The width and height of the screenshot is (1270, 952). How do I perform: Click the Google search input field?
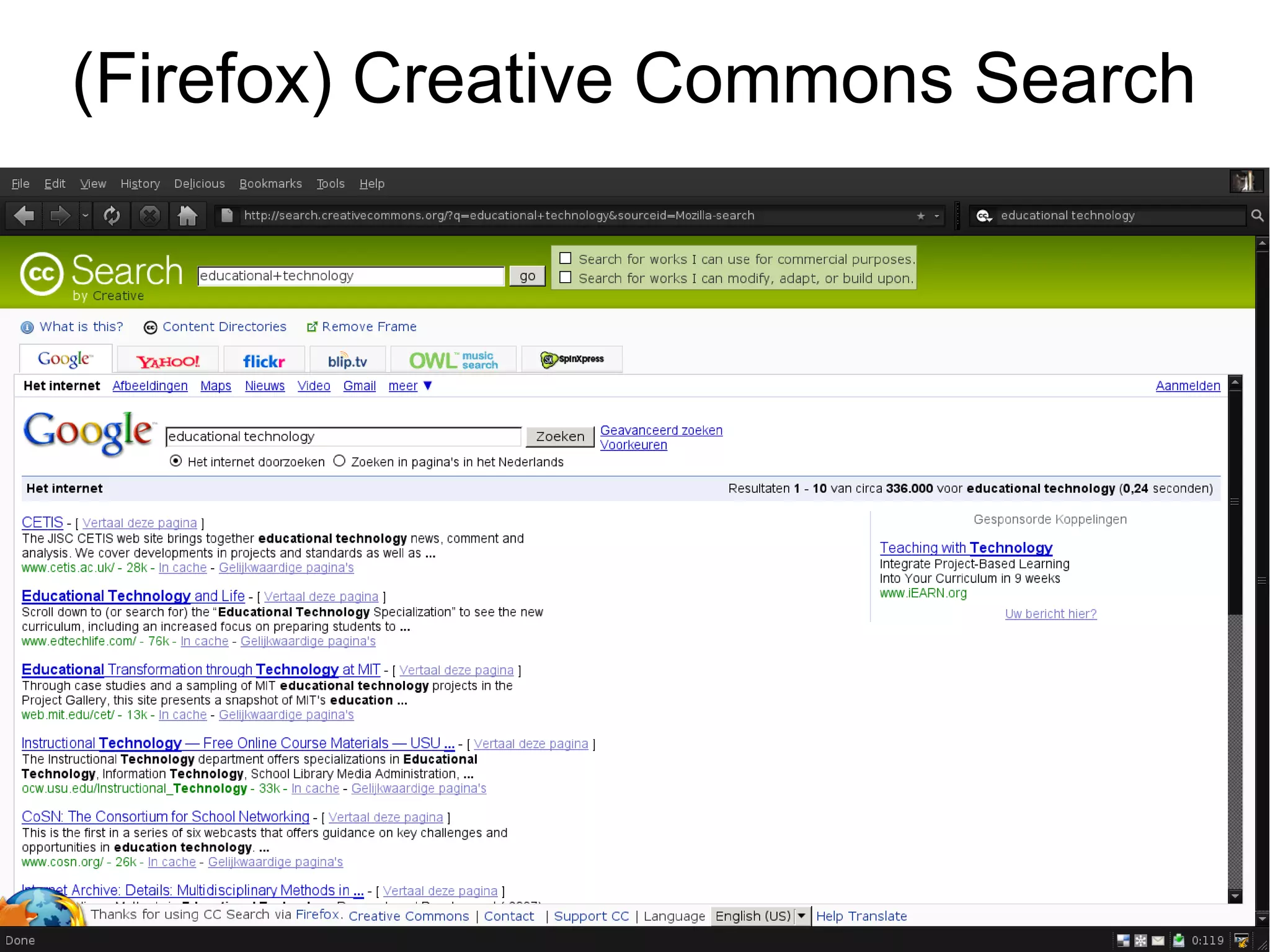point(344,437)
